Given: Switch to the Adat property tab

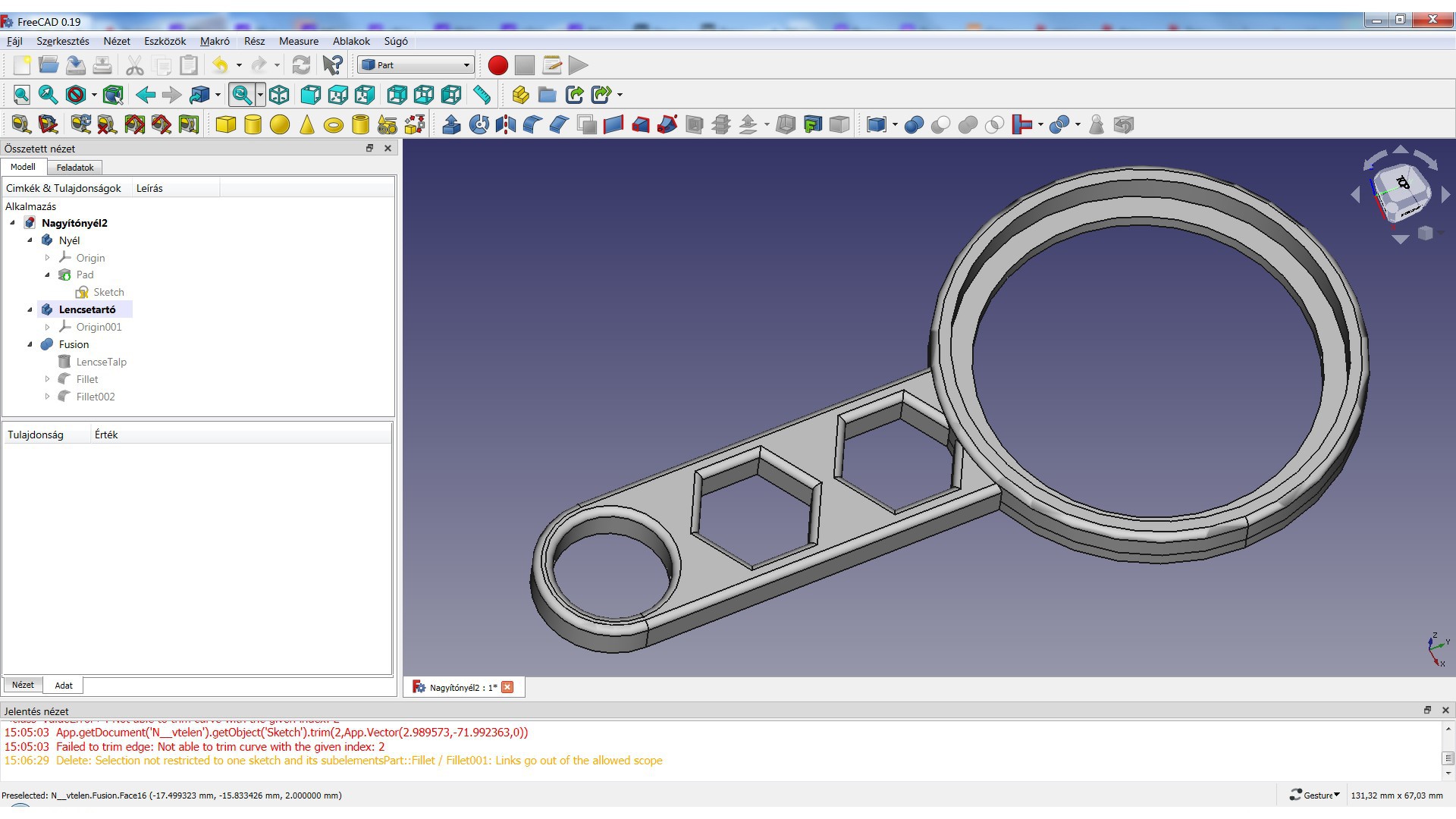Looking at the screenshot, I should coord(64,686).
